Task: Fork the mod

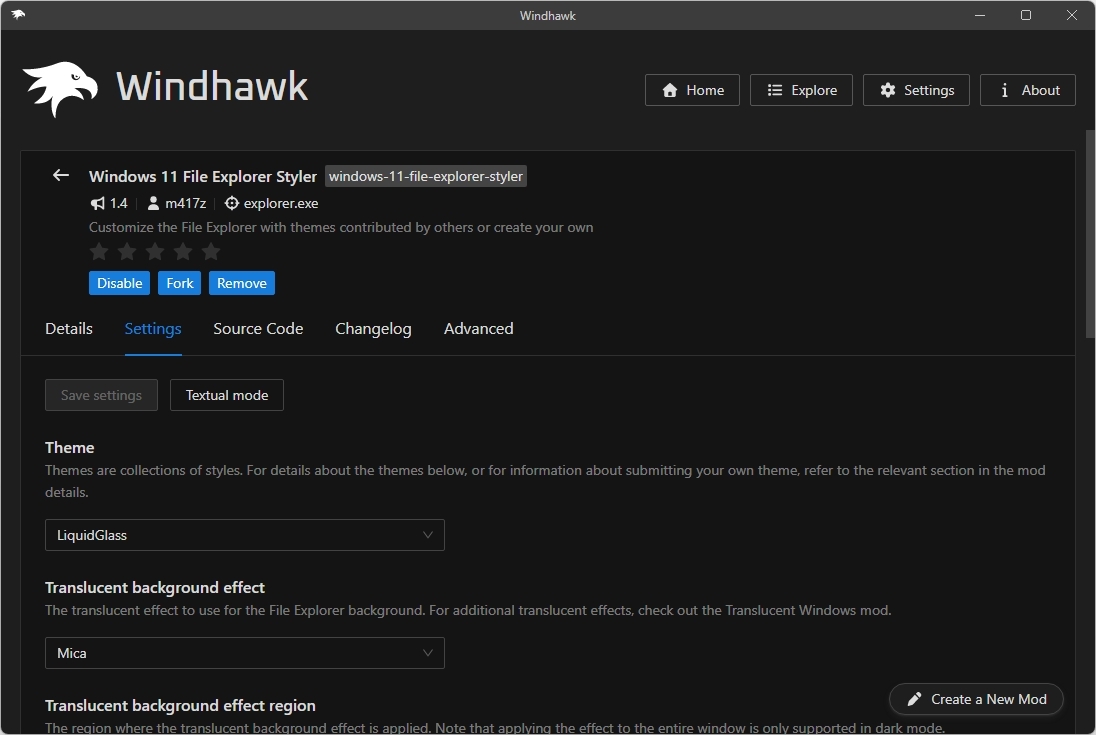Action: (179, 283)
